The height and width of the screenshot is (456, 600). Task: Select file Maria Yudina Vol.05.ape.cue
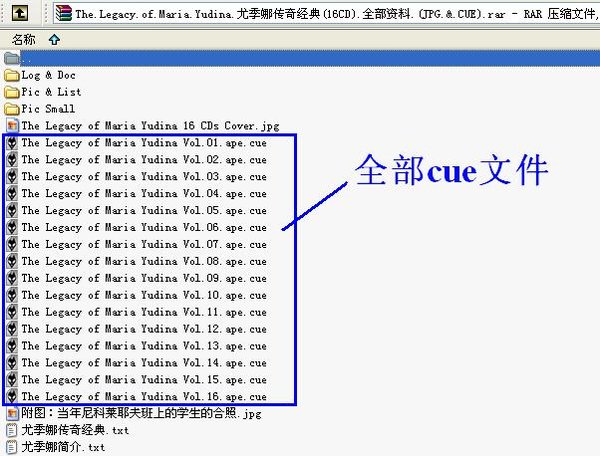144,211
